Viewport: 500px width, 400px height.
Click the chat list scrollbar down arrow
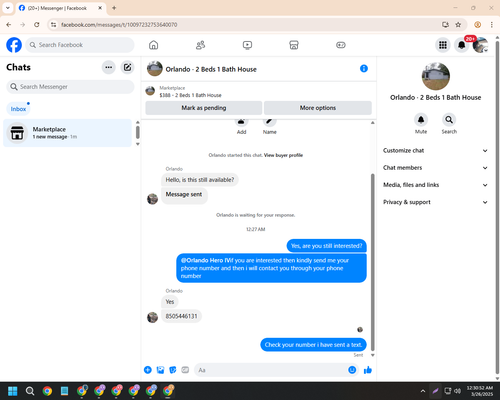pos(138,144)
